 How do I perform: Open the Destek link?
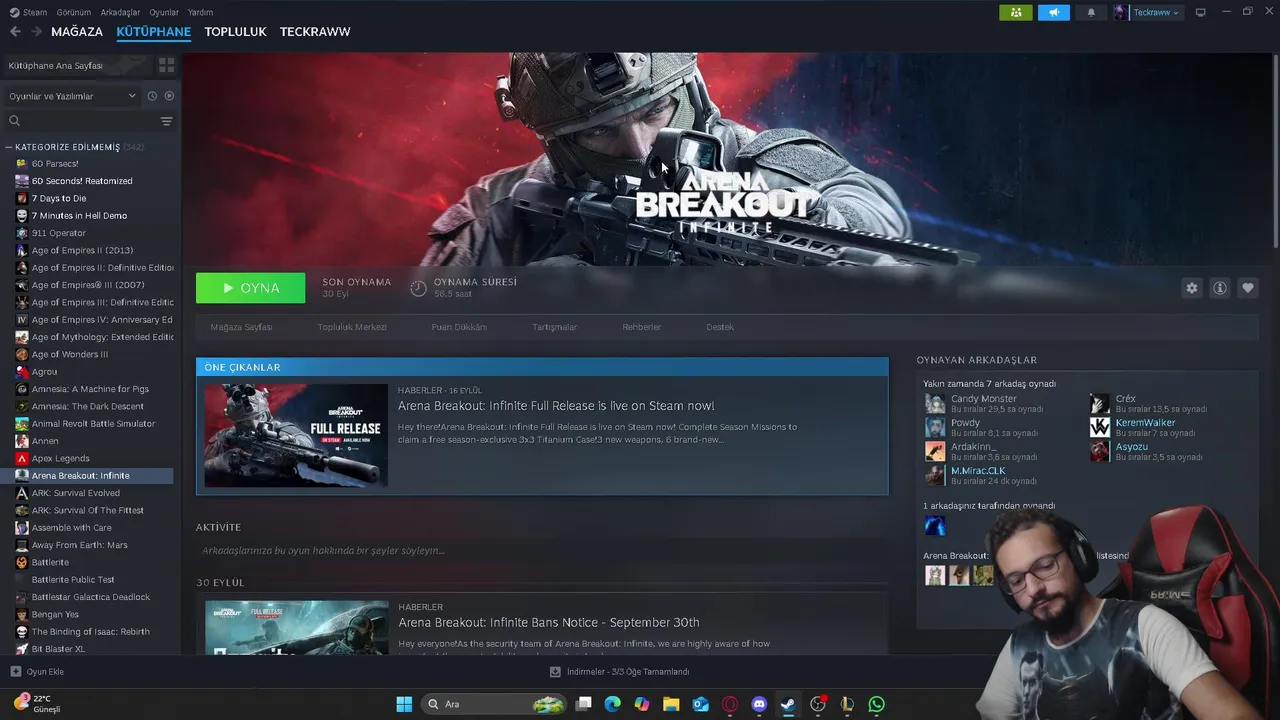pos(720,327)
